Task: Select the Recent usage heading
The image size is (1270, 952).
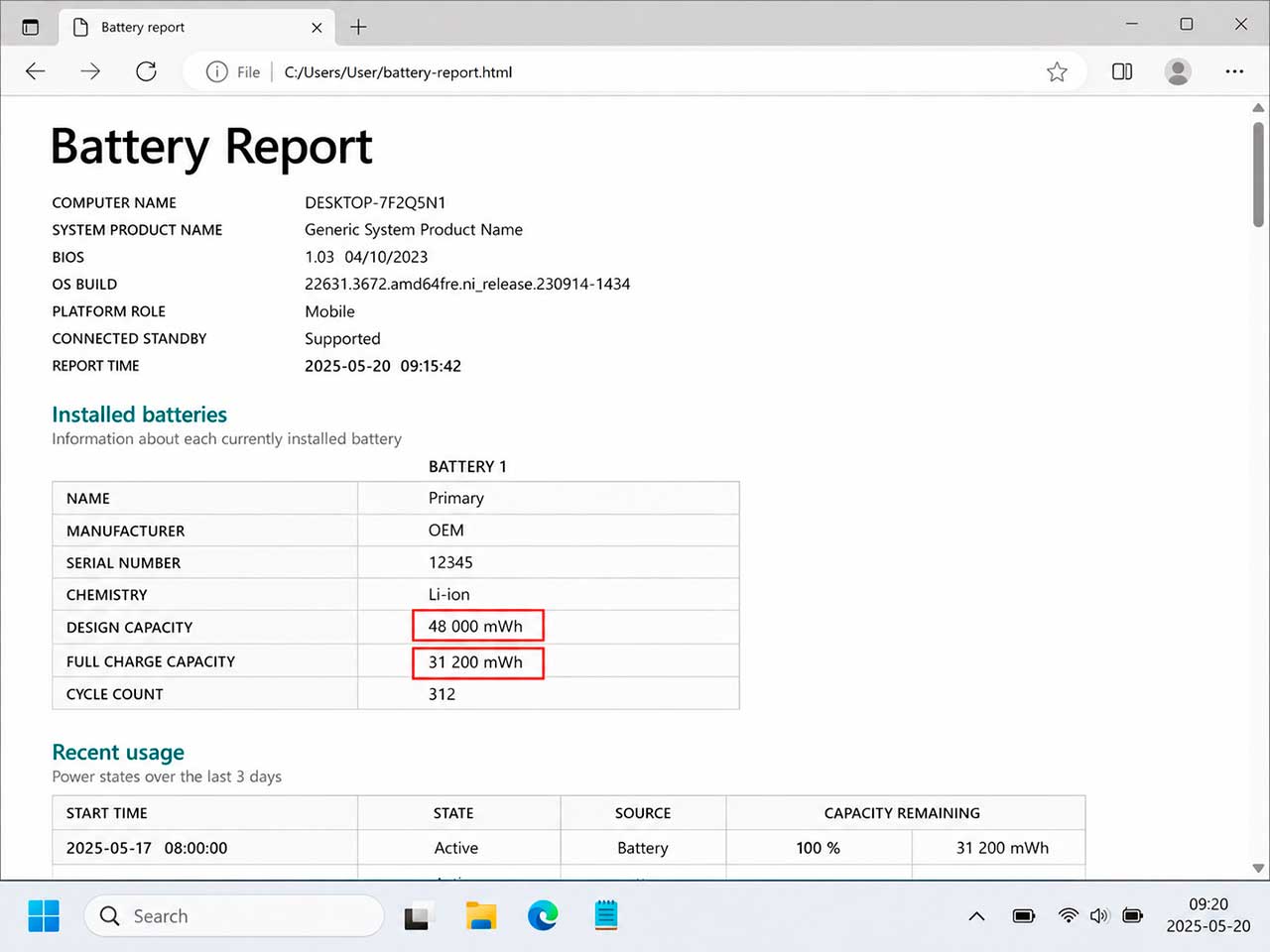Action: point(118,753)
